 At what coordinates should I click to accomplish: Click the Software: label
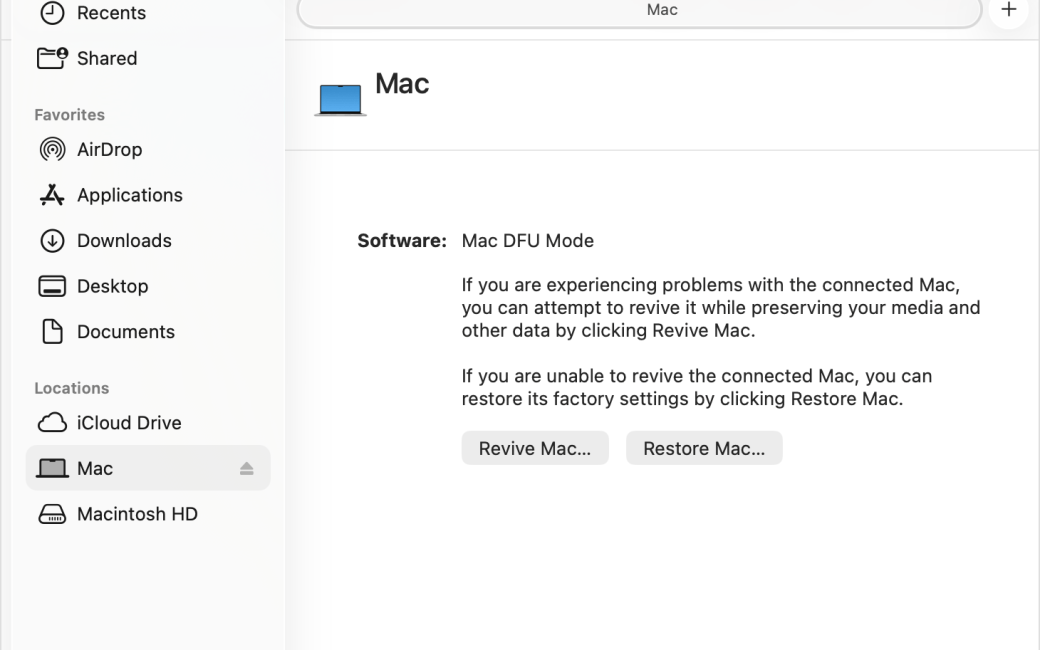click(x=402, y=241)
